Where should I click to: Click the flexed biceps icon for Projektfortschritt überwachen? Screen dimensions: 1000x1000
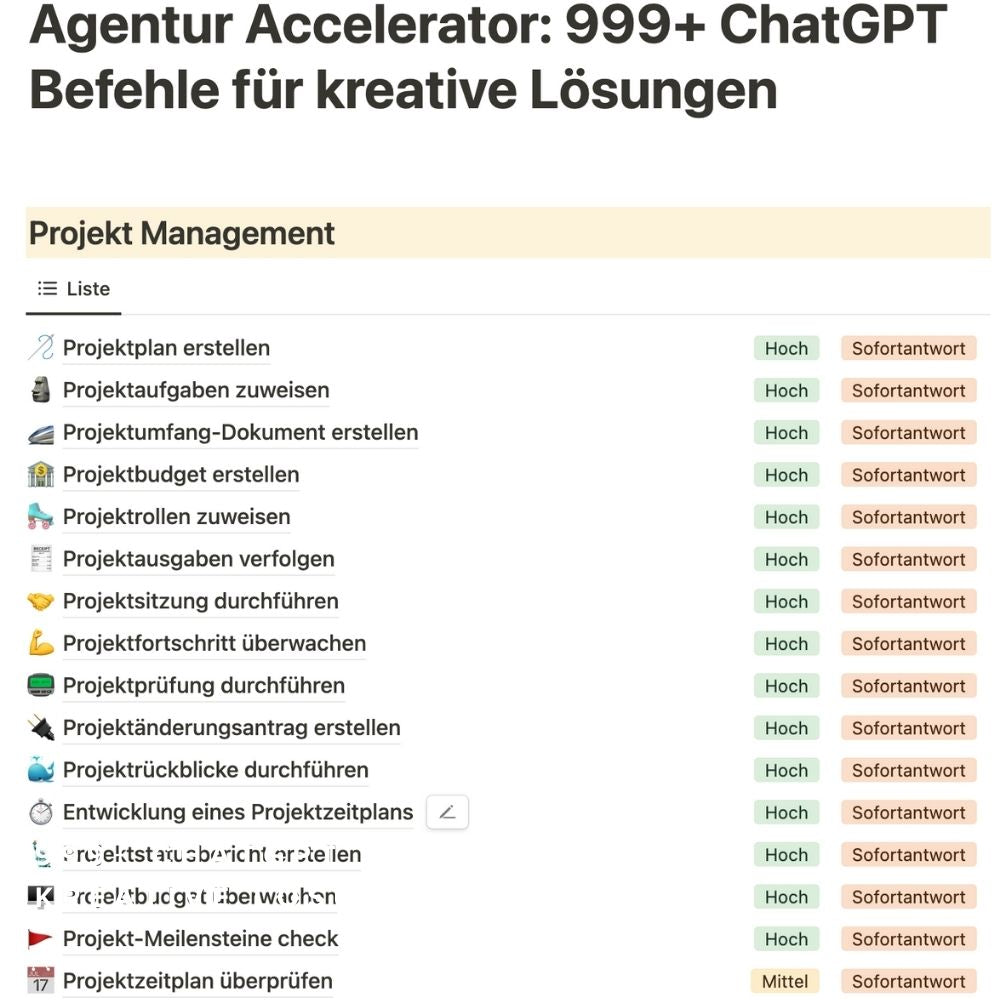click(x=41, y=643)
